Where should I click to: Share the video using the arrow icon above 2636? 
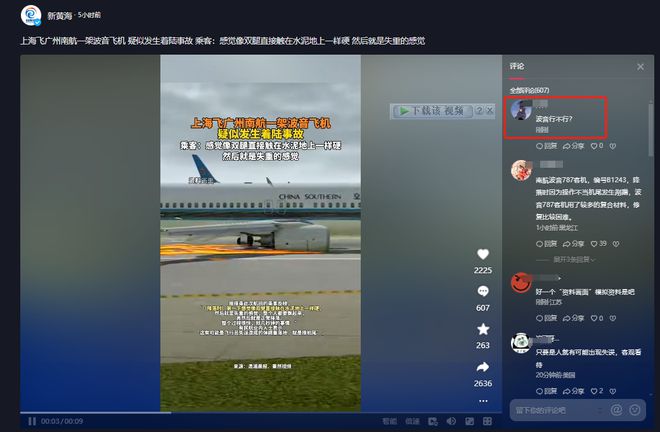click(483, 367)
